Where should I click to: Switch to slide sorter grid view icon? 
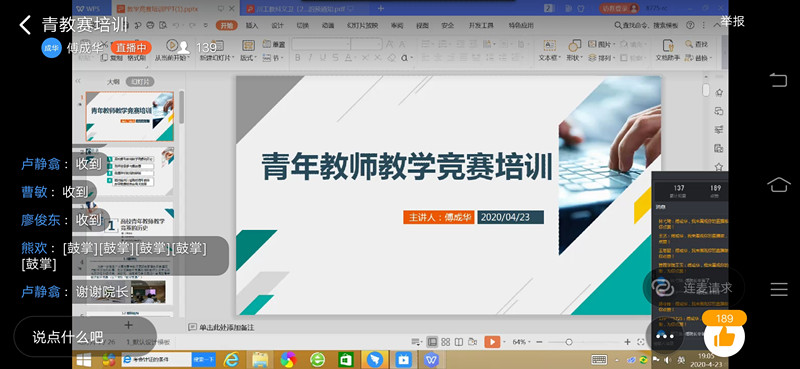[x=445, y=341]
